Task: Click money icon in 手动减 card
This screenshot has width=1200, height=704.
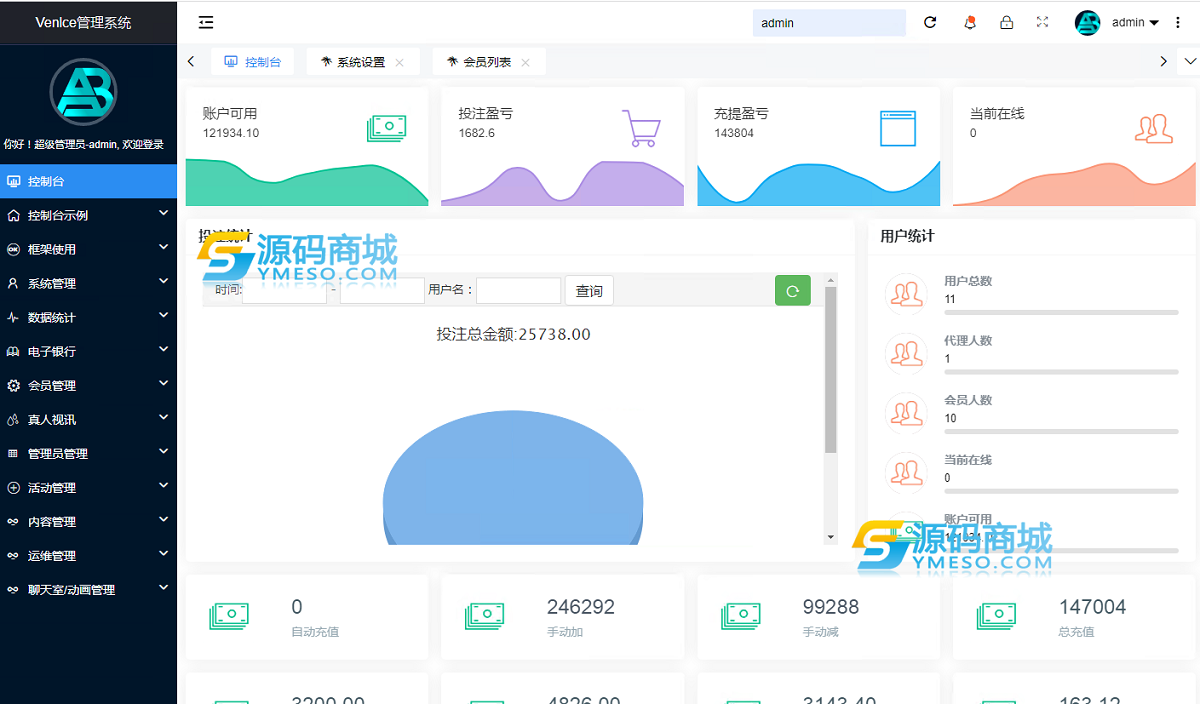Action: point(741,616)
